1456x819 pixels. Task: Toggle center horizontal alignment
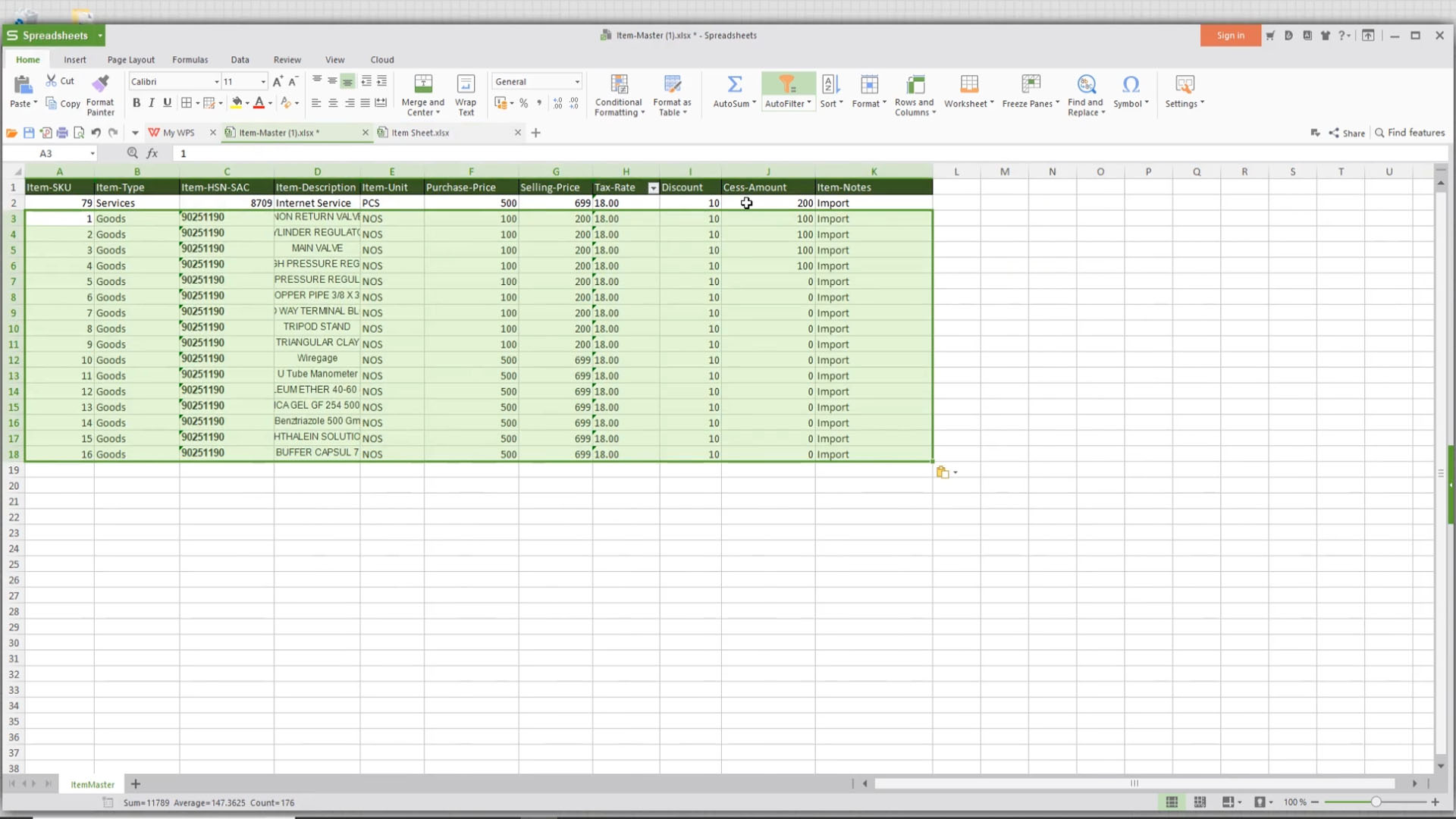333,103
